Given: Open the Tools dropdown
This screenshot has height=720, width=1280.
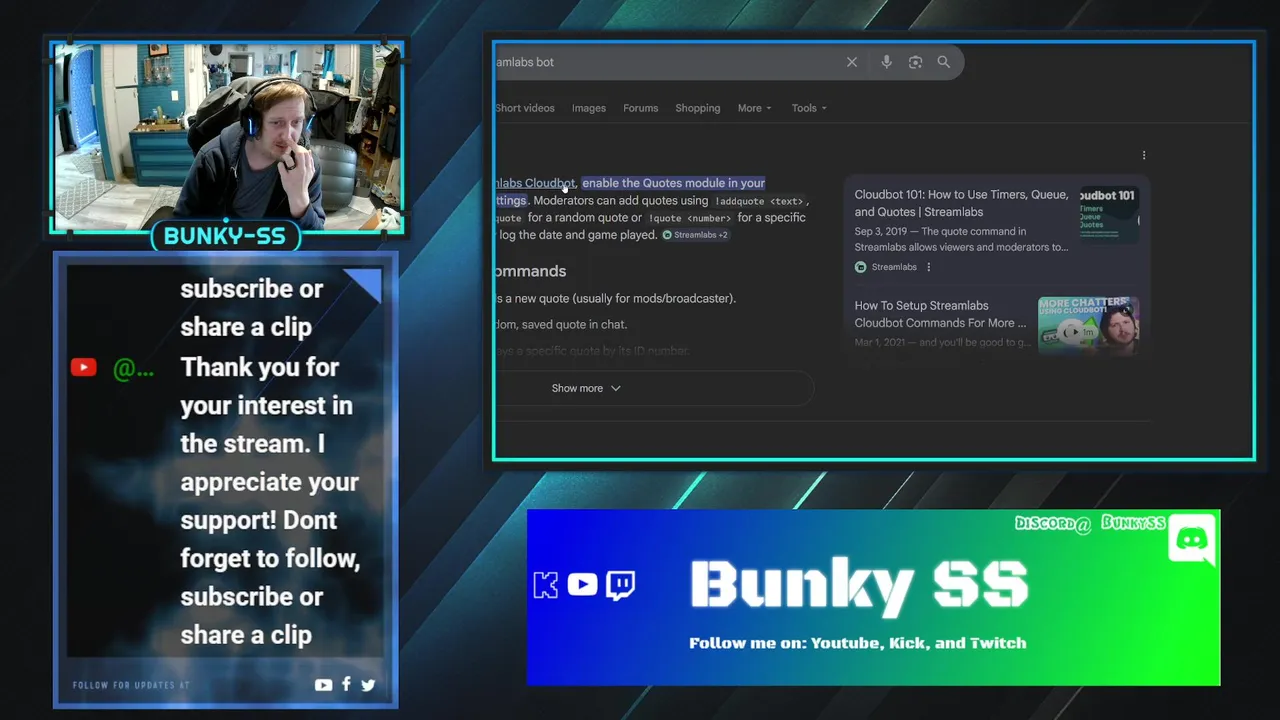Looking at the screenshot, I should [x=809, y=108].
